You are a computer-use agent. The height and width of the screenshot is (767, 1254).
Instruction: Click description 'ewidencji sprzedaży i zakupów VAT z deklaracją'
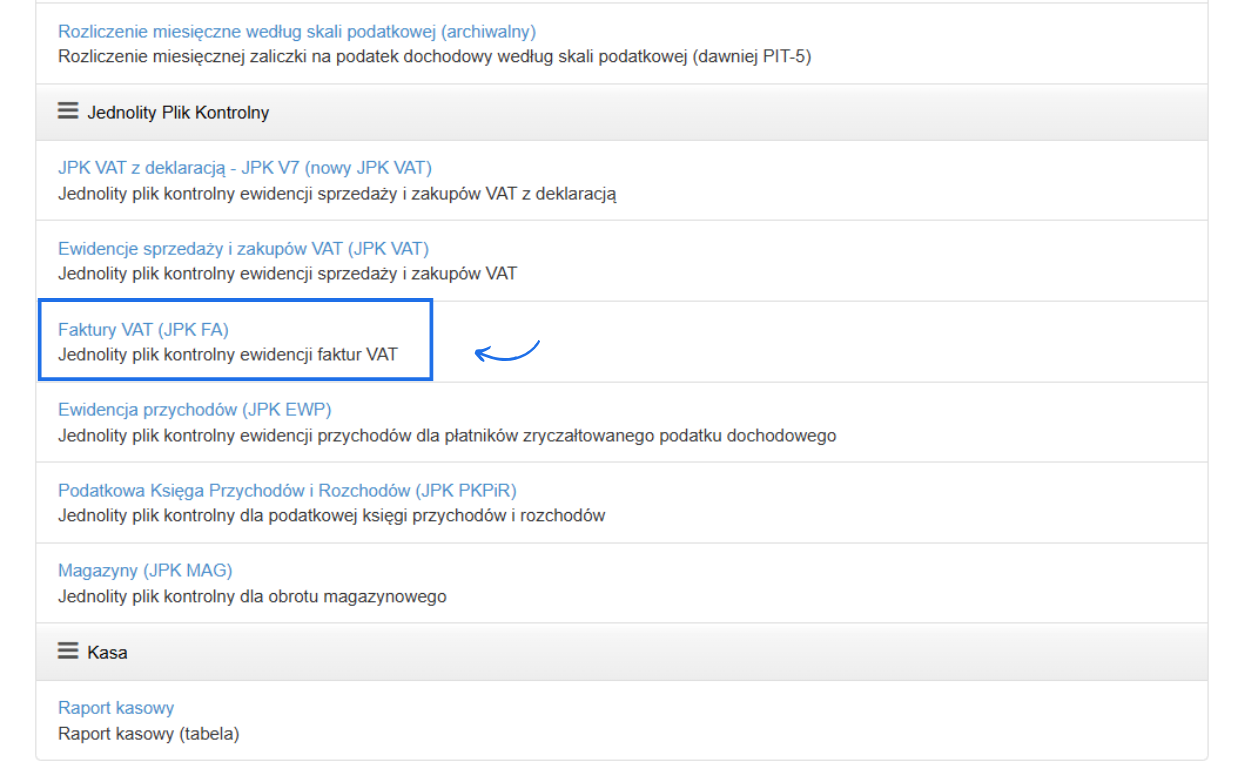337,194
